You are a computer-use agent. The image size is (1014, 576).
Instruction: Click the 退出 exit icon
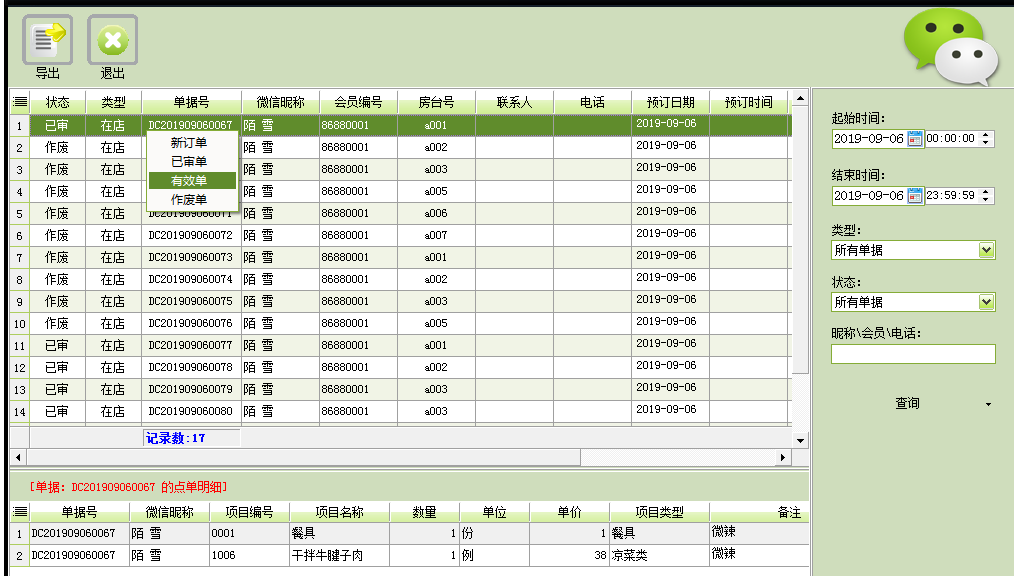click(112, 40)
